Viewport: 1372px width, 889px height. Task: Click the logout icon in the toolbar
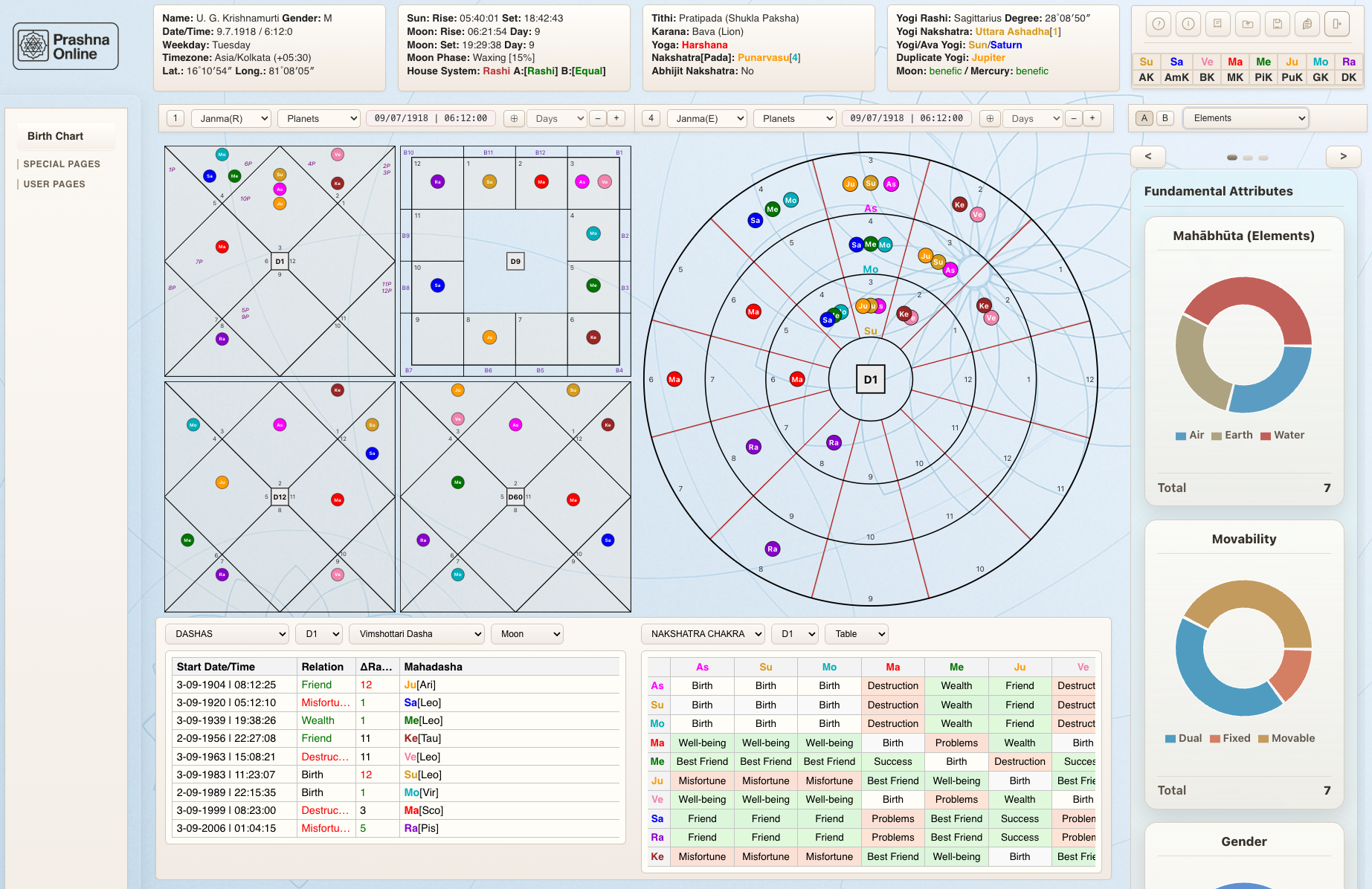(1336, 24)
